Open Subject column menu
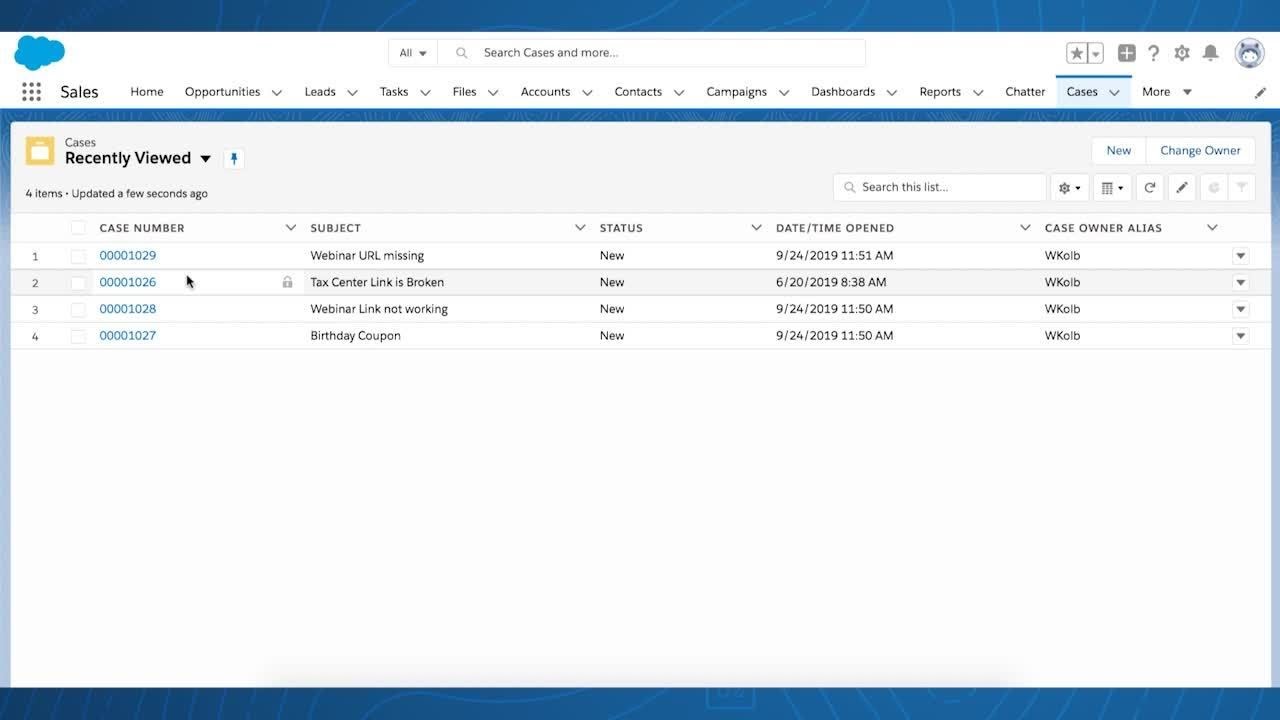Image resolution: width=1280 pixels, height=720 pixels. coord(580,228)
